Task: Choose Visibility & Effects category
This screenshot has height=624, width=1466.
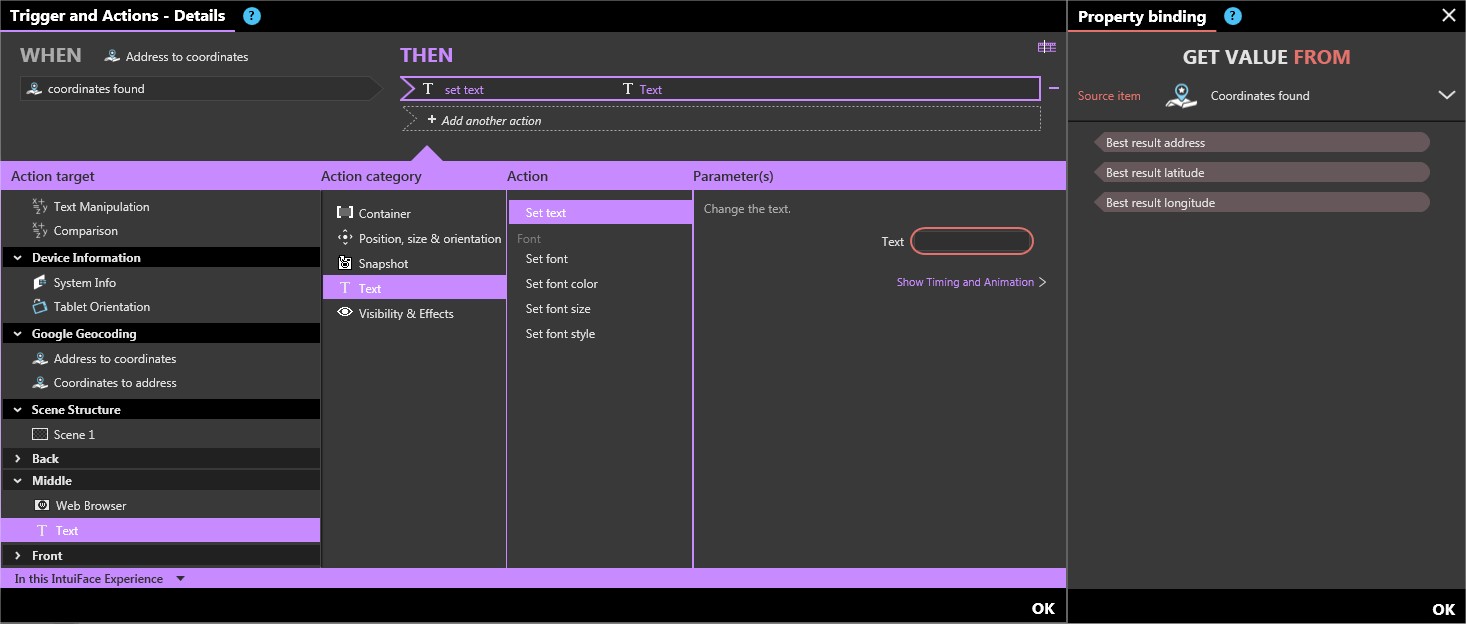Action: (x=405, y=314)
